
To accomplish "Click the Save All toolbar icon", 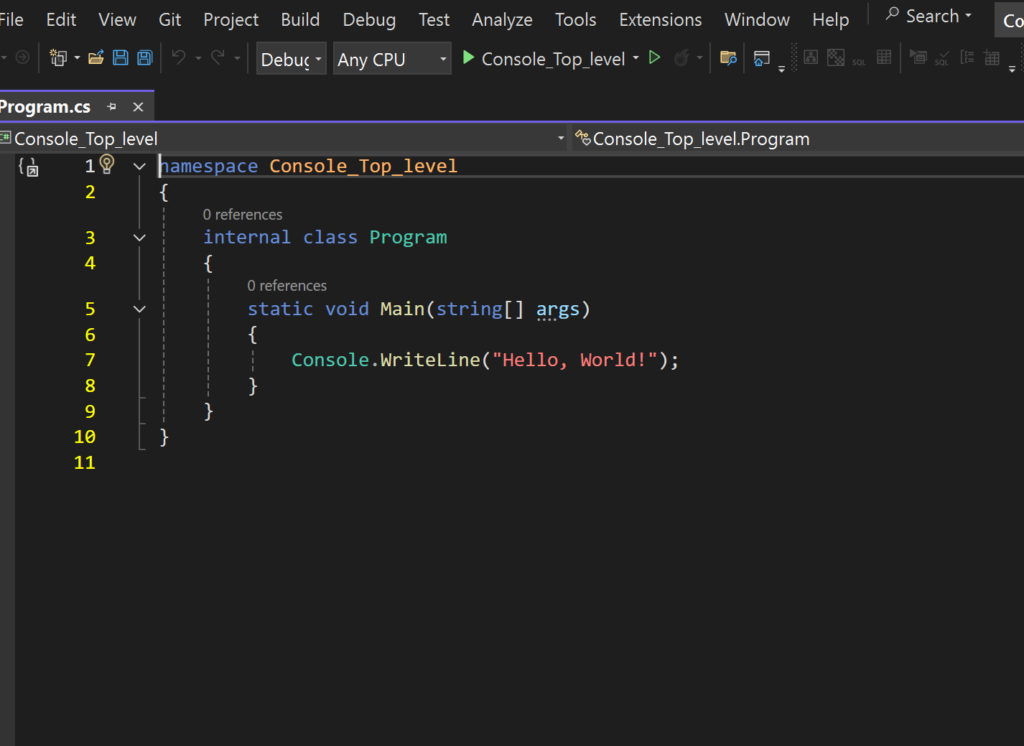I will (145, 59).
